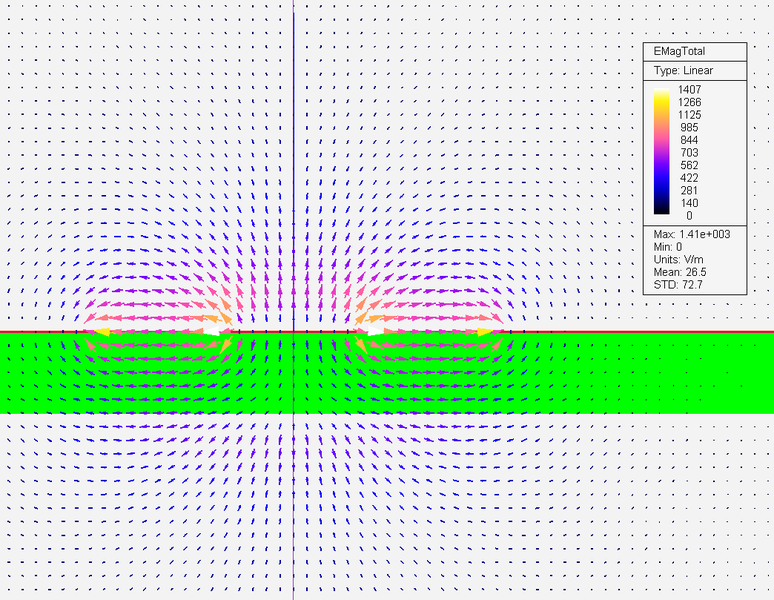The width and height of the screenshot is (774, 600).
Task: Click the 281 scale value
Action: (690, 190)
